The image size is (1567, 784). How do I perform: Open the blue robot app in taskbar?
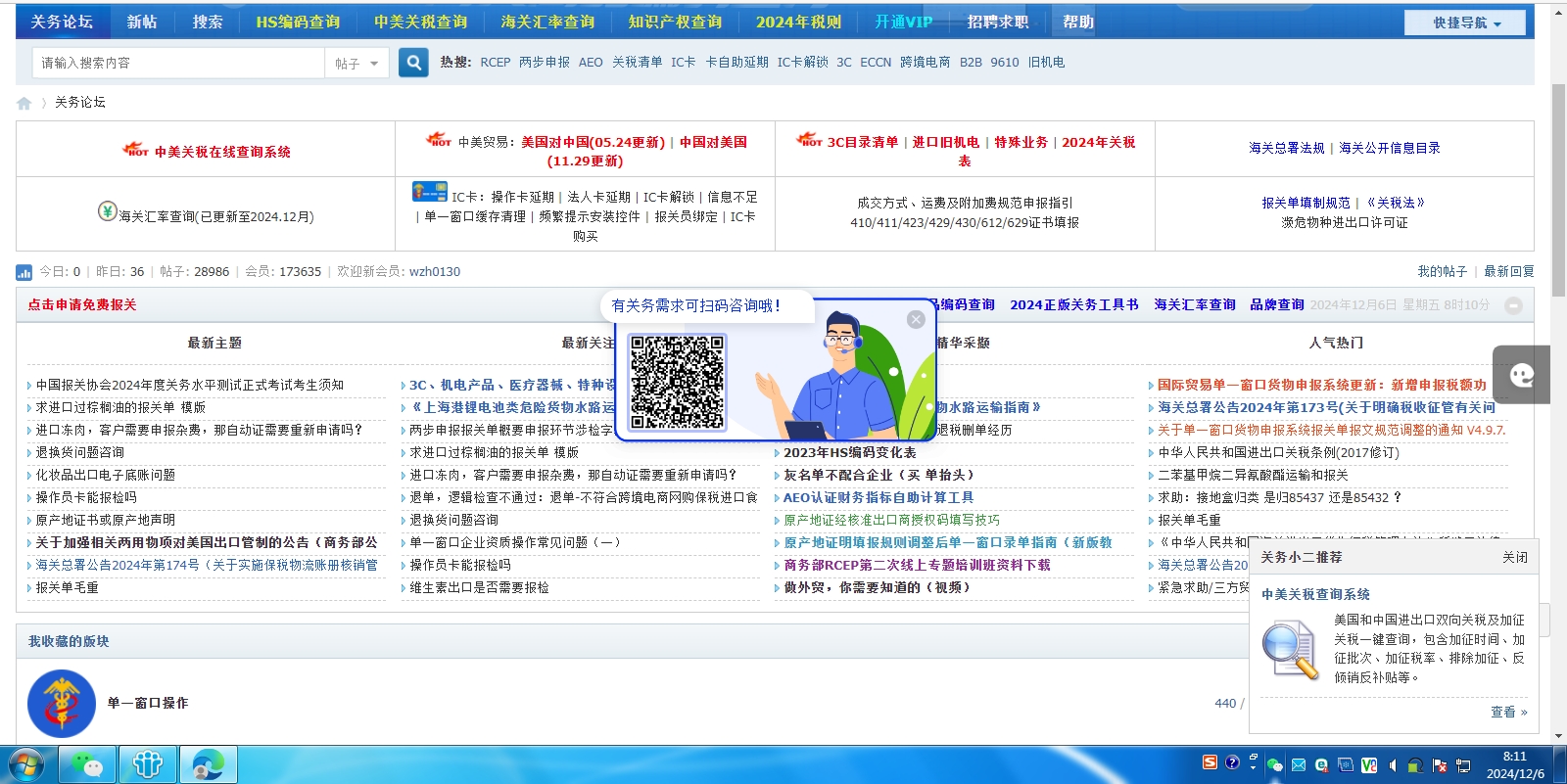coord(148,764)
